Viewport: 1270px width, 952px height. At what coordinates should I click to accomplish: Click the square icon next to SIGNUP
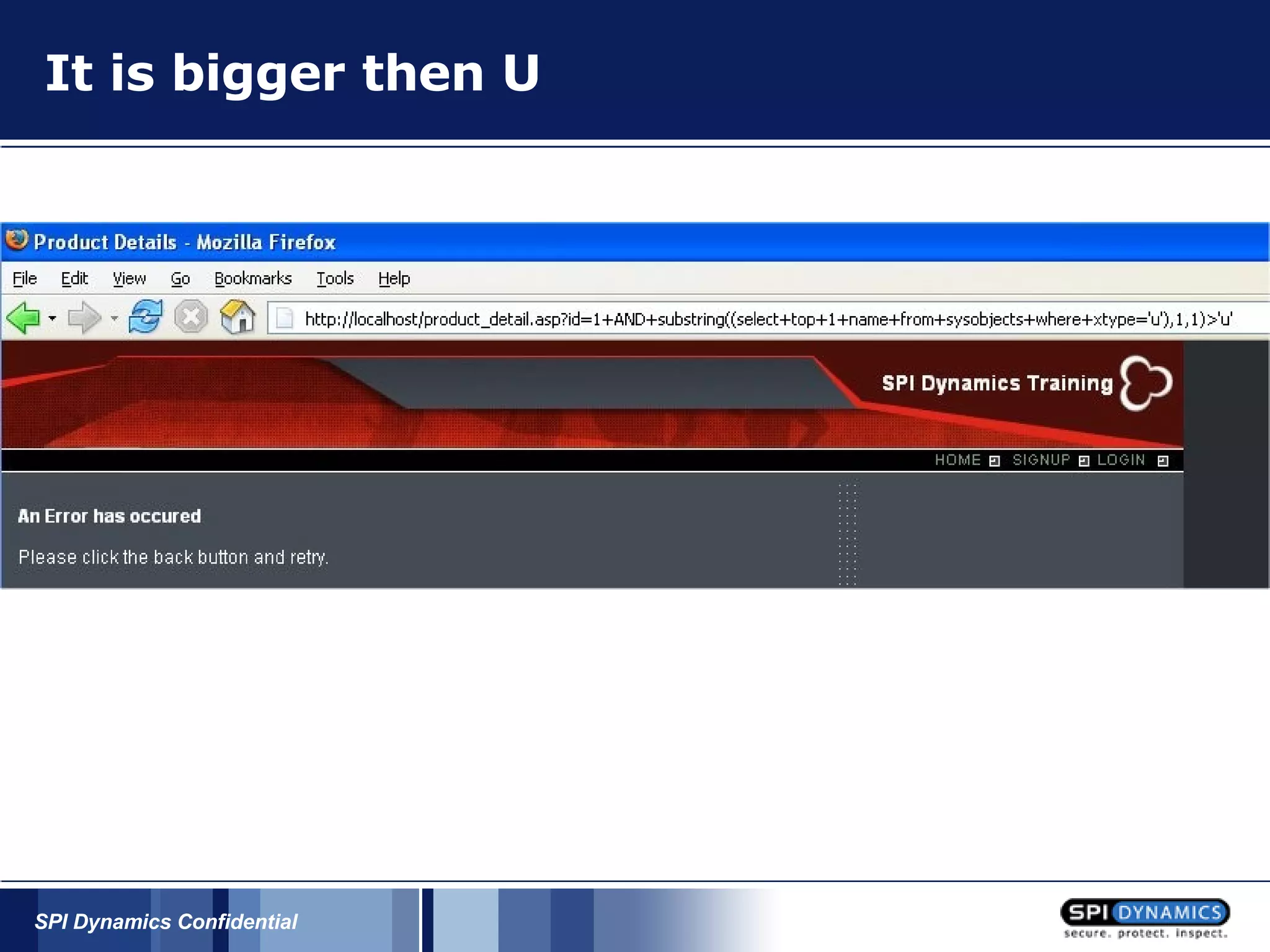[1083, 461]
